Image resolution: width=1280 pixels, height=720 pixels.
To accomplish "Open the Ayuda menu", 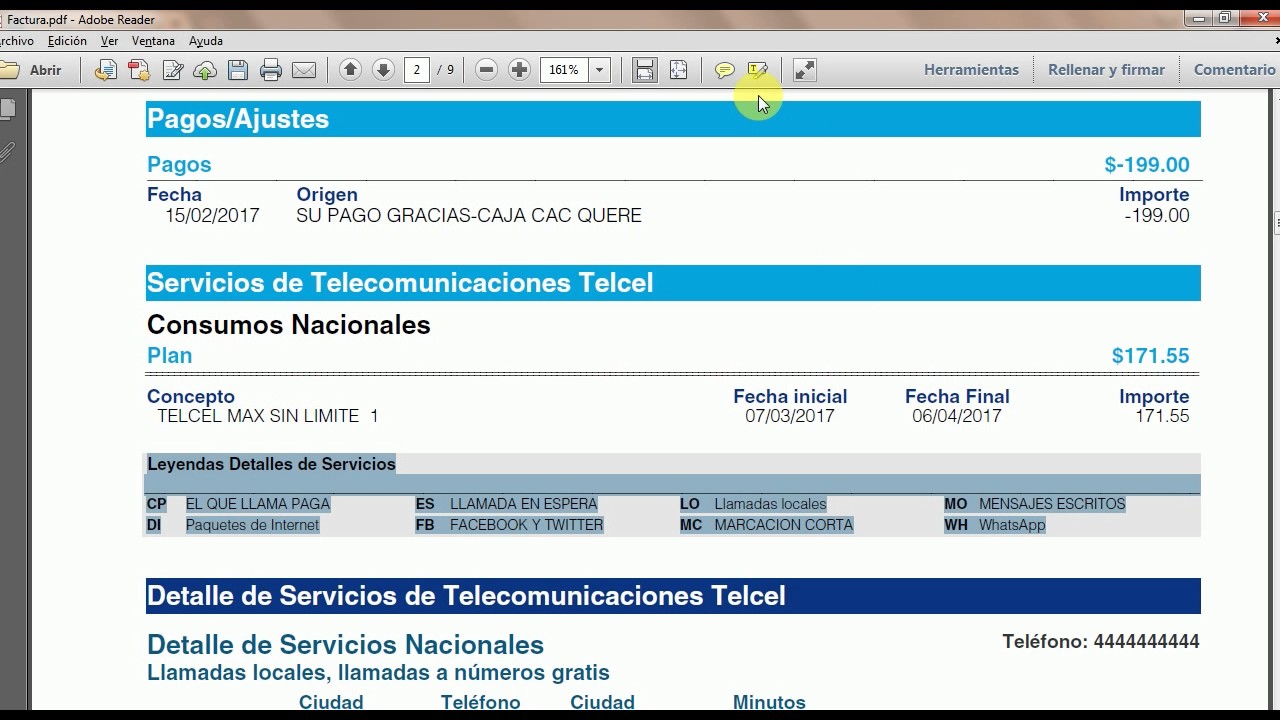I will 206,41.
